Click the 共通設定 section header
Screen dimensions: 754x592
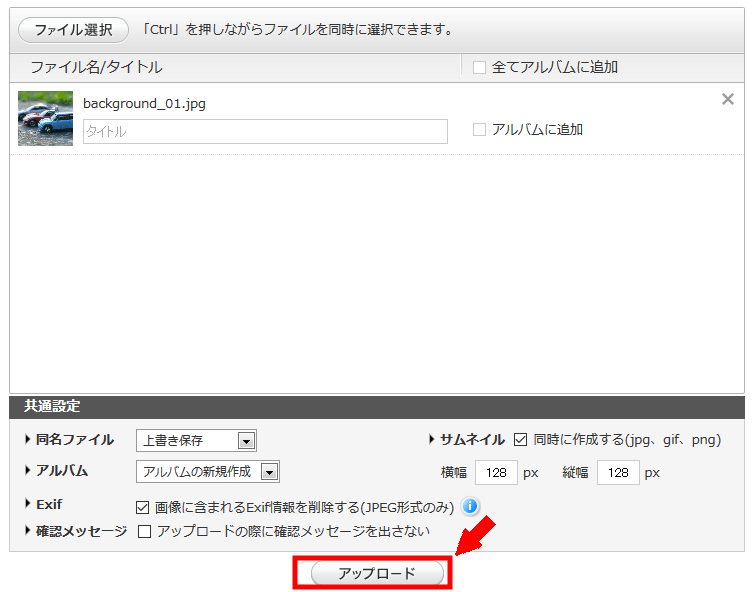(377, 406)
